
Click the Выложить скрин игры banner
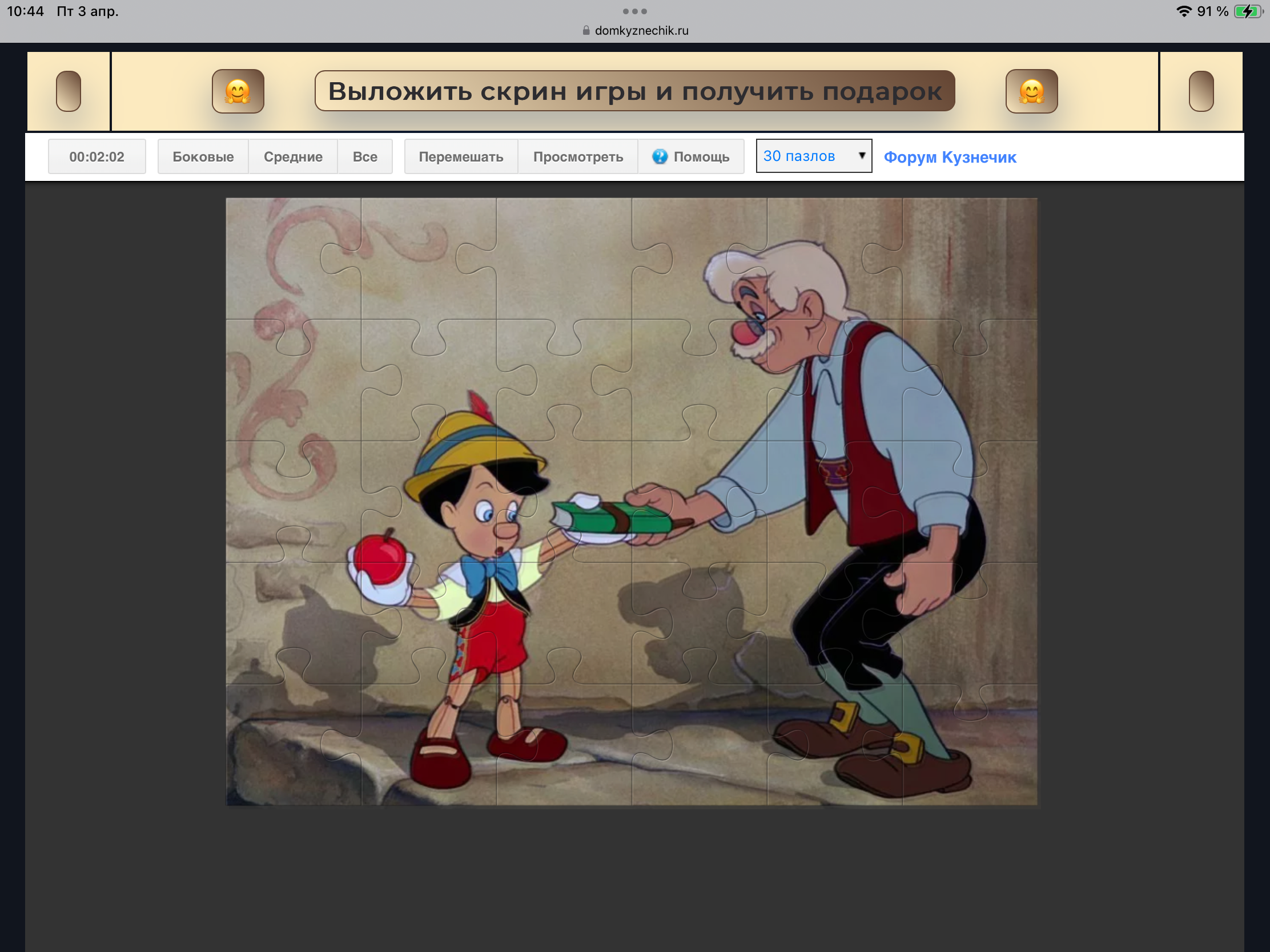634,91
